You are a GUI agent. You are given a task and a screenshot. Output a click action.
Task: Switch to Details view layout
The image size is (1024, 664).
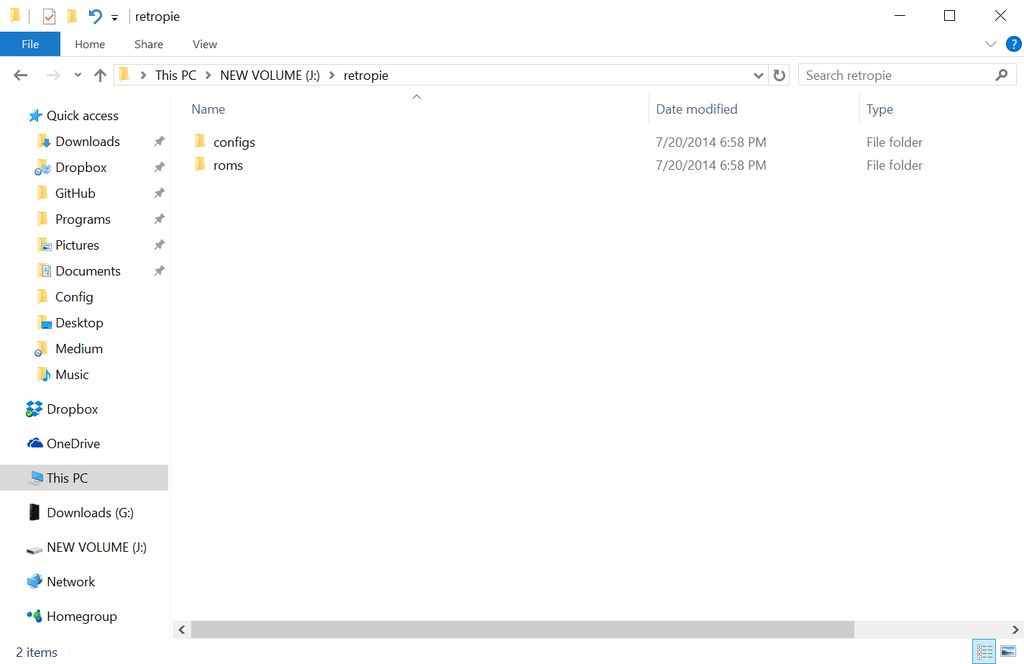[984, 652]
